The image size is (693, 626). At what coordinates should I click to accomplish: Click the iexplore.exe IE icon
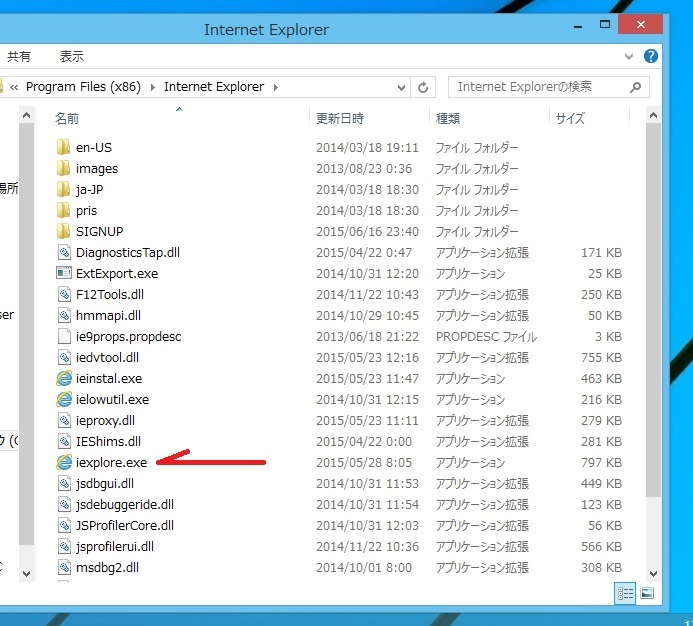tap(64, 462)
